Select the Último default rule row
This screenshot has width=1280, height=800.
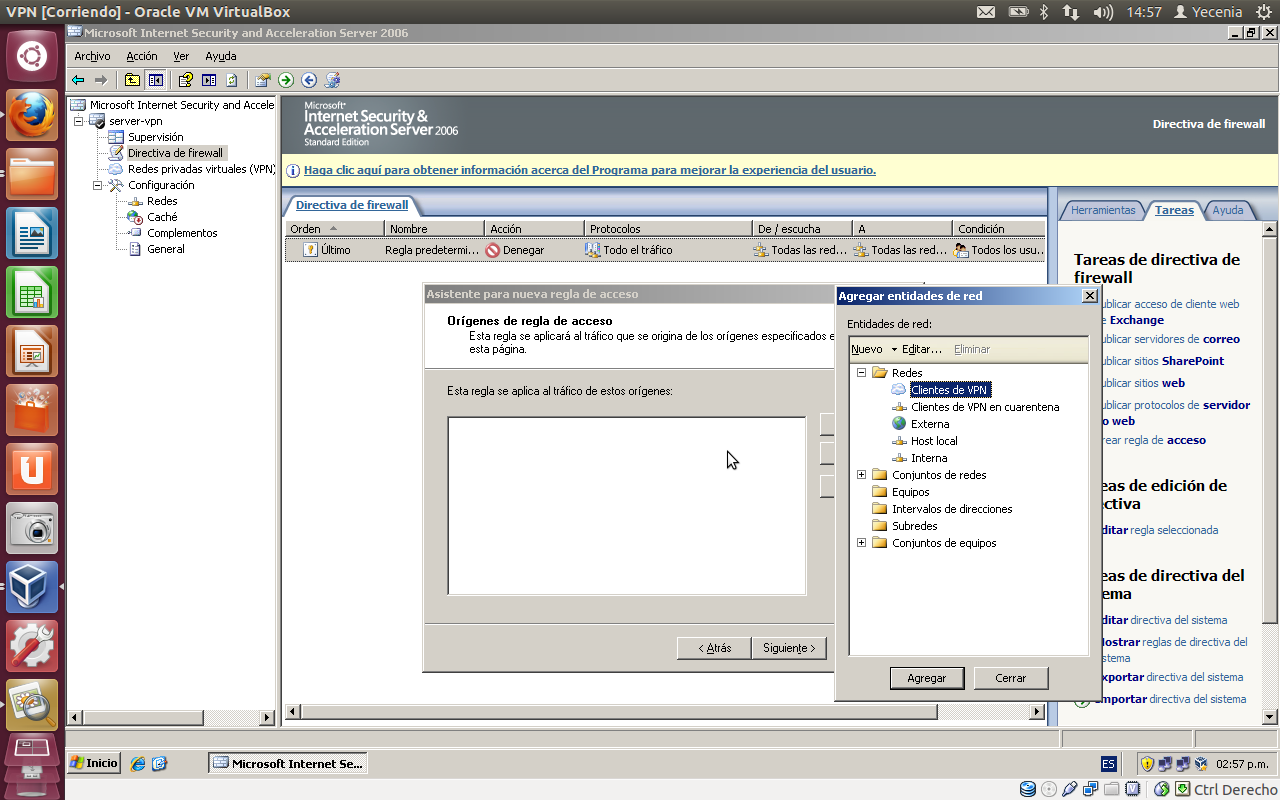tap(665, 250)
